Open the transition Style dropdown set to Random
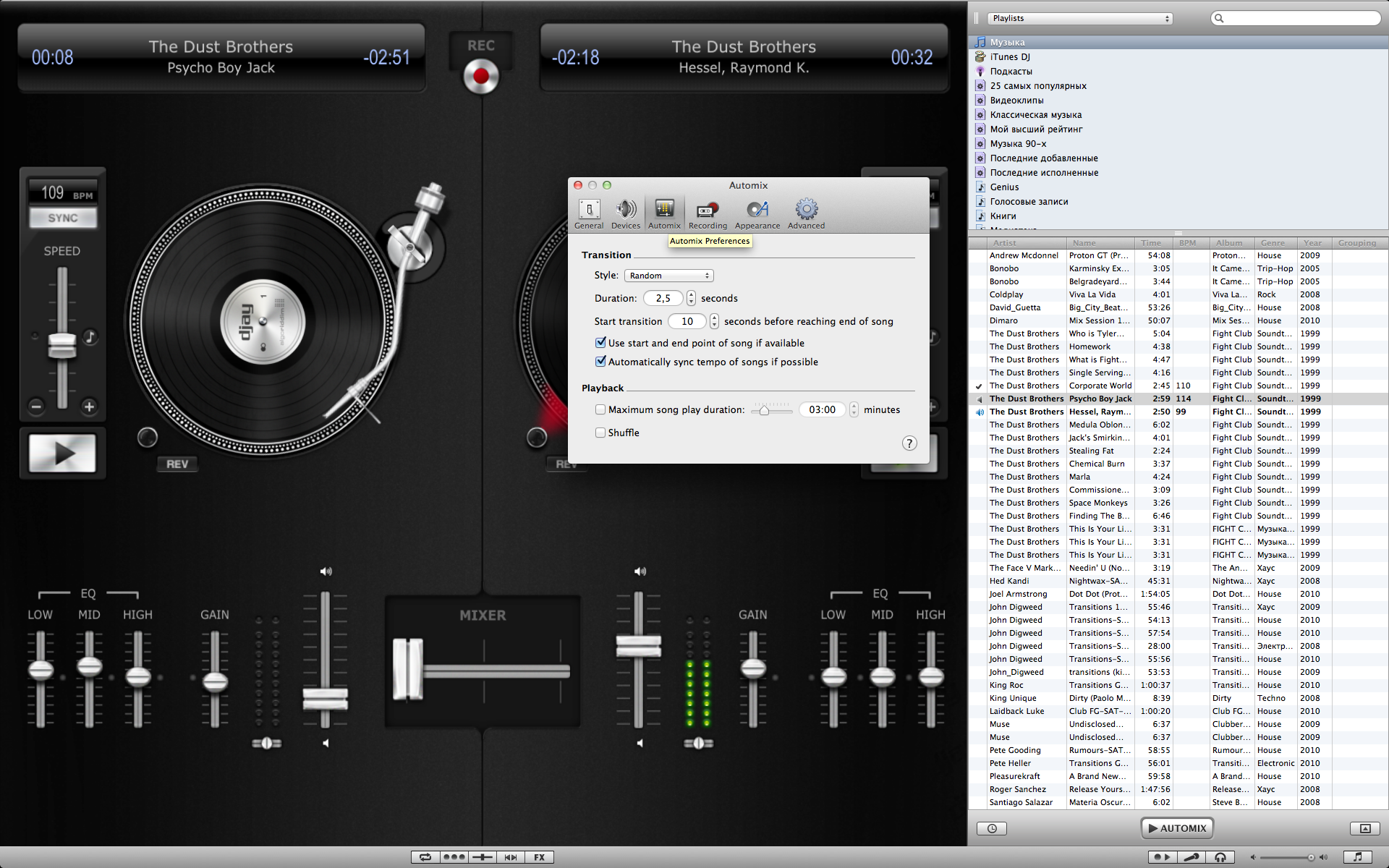 [x=669, y=276]
